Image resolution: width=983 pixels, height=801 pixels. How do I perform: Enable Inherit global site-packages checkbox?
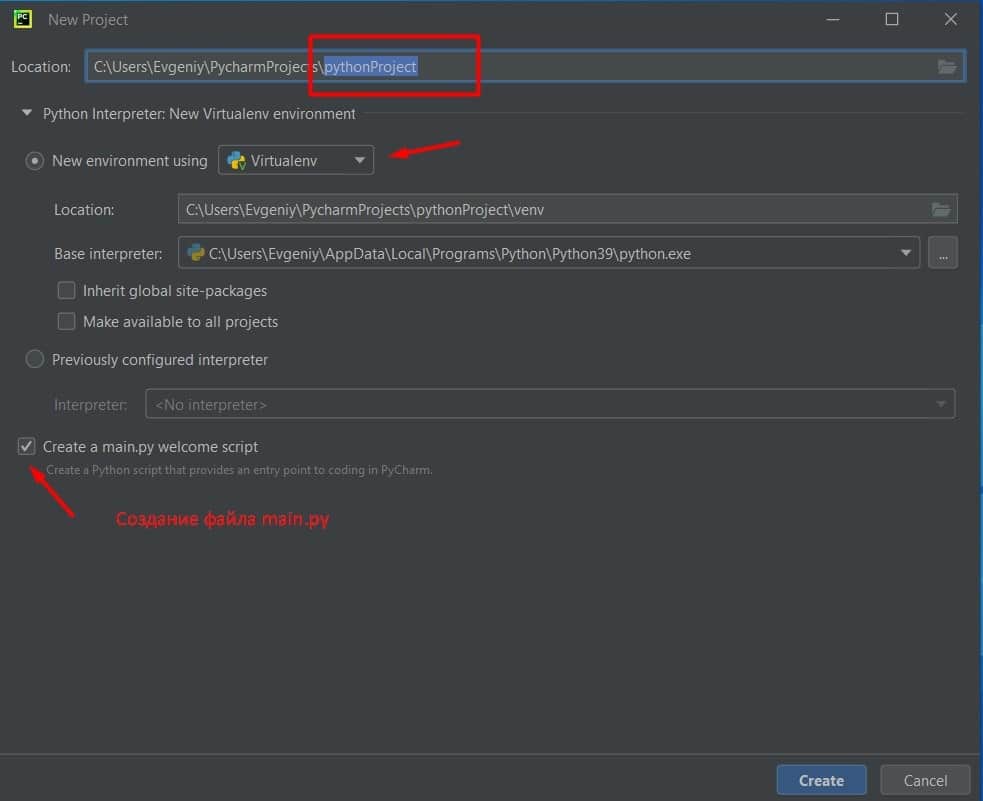pyautogui.click(x=67, y=291)
